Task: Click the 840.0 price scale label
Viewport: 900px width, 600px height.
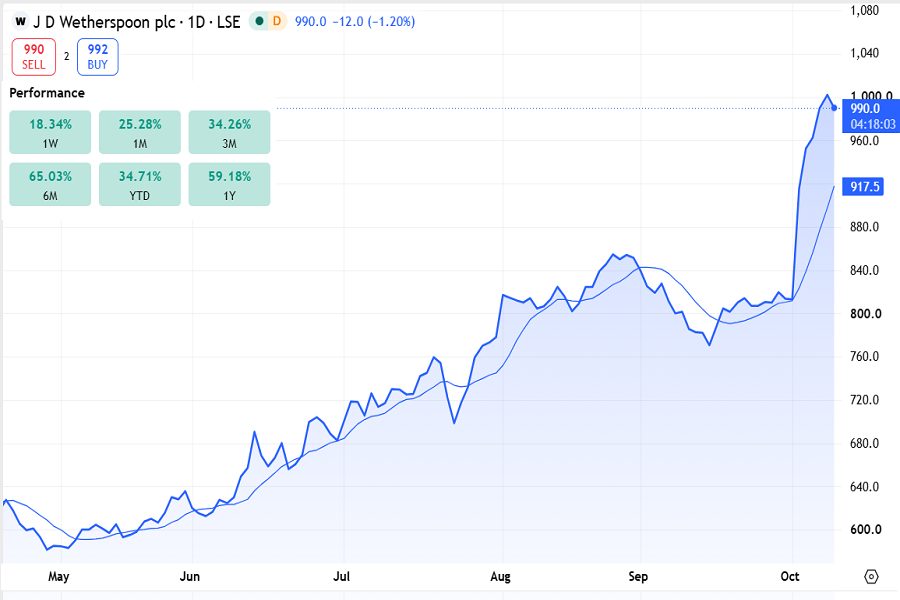Action: [864, 270]
